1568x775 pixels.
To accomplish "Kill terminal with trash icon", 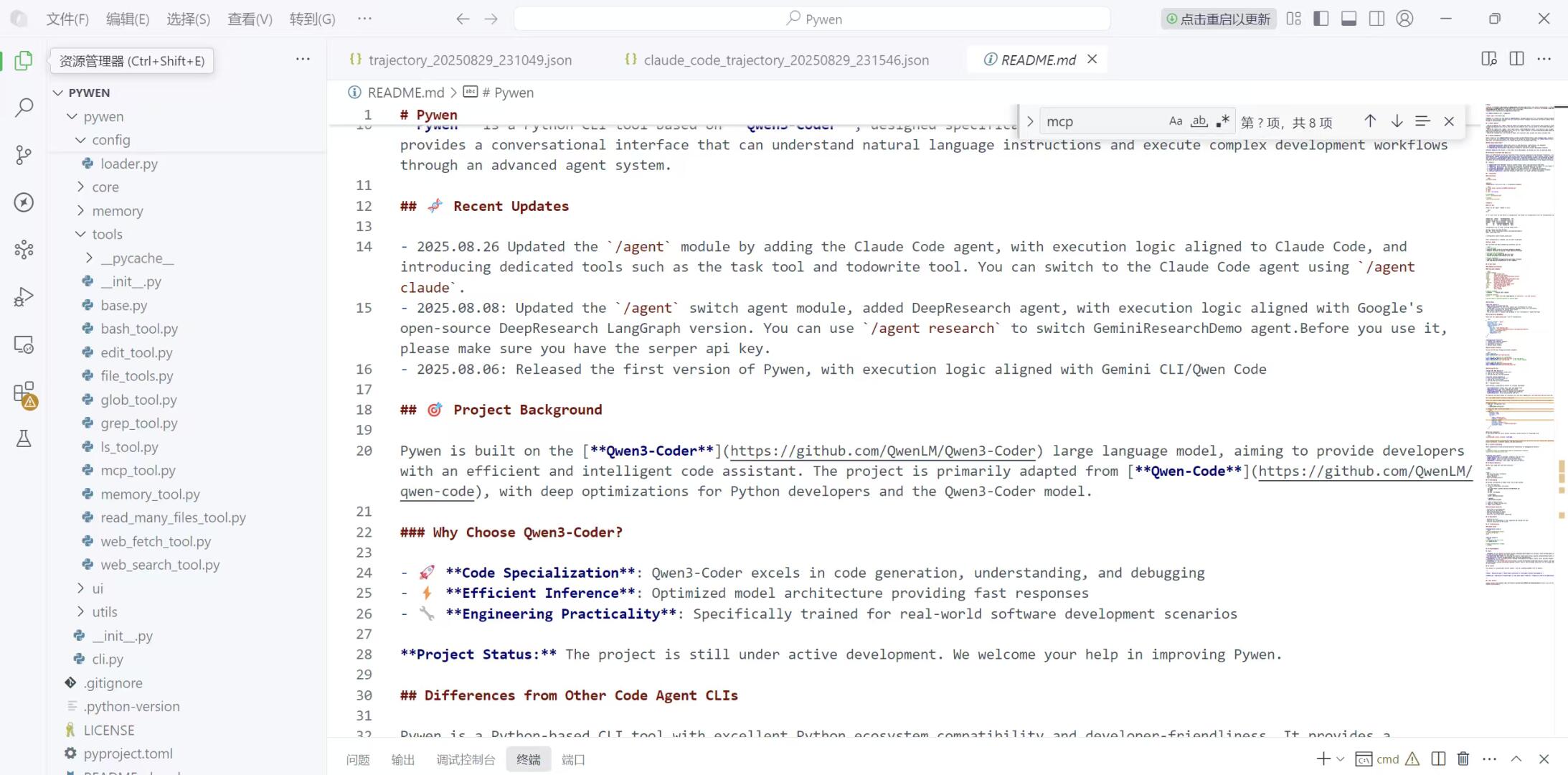I will 1463,758.
